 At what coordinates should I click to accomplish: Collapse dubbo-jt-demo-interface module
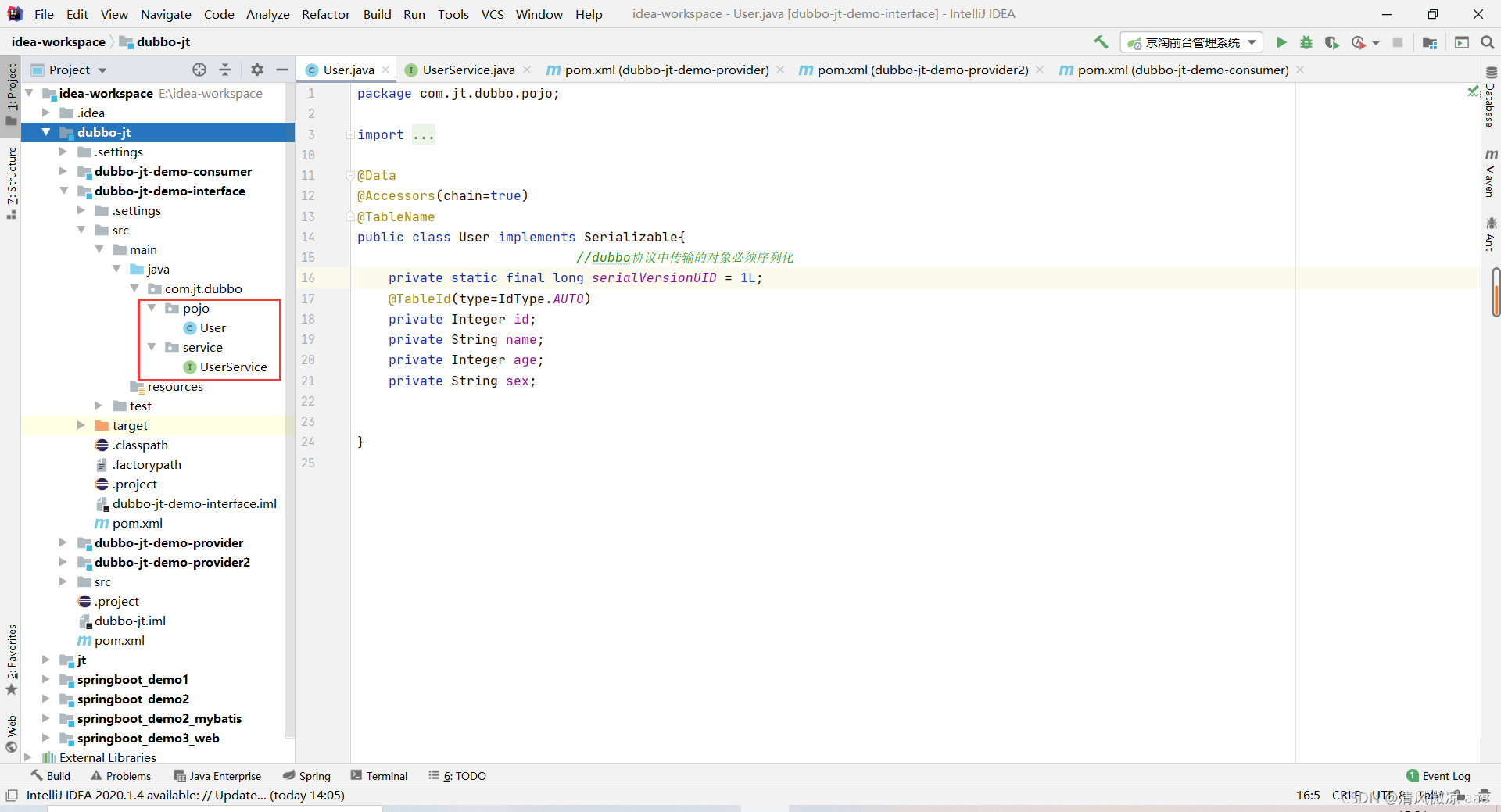click(x=63, y=191)
